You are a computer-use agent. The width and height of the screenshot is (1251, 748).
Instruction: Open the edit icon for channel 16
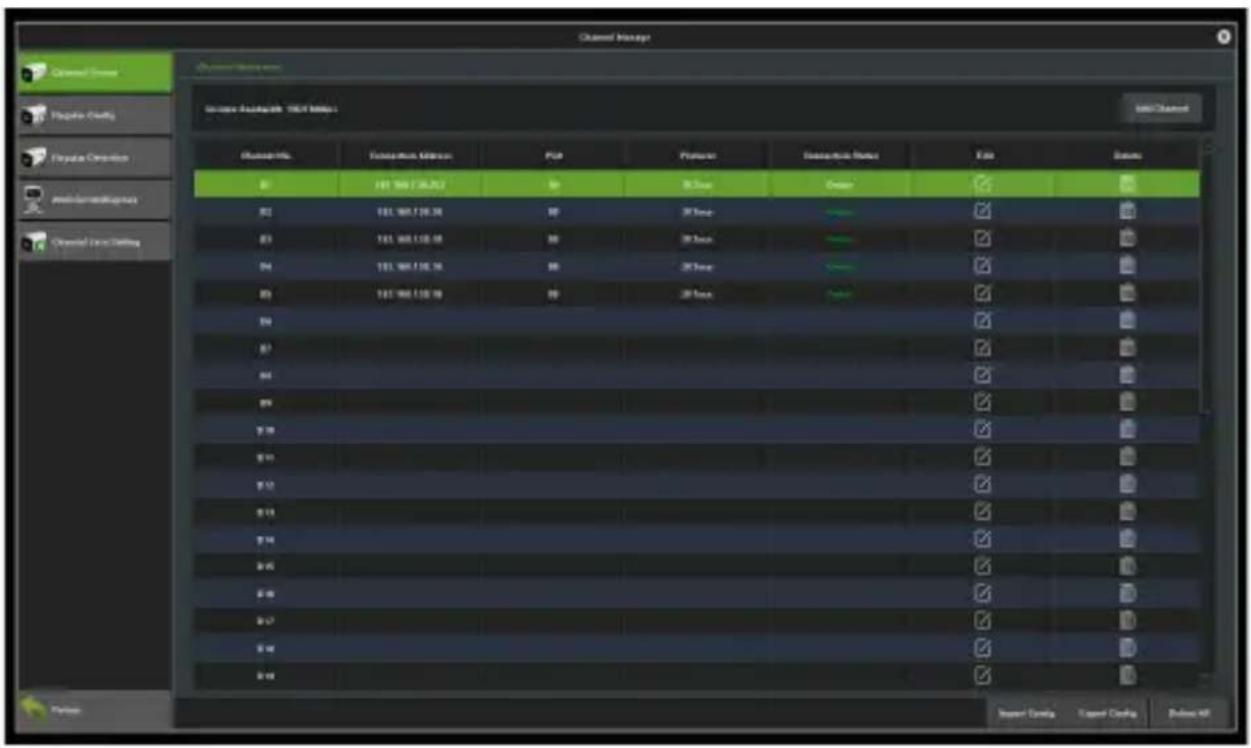(981, 593)
